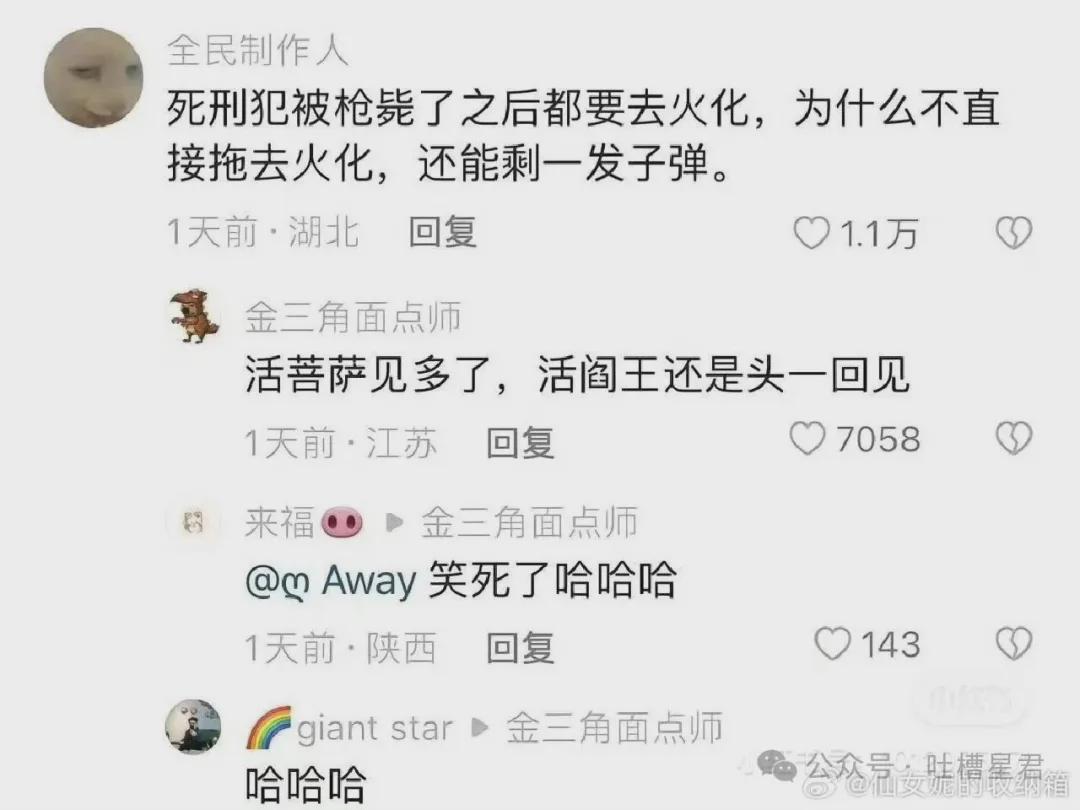Open the @ဣ Away mention link
1080x810 pixels.
pyautogui.click(x=331, y=581)
